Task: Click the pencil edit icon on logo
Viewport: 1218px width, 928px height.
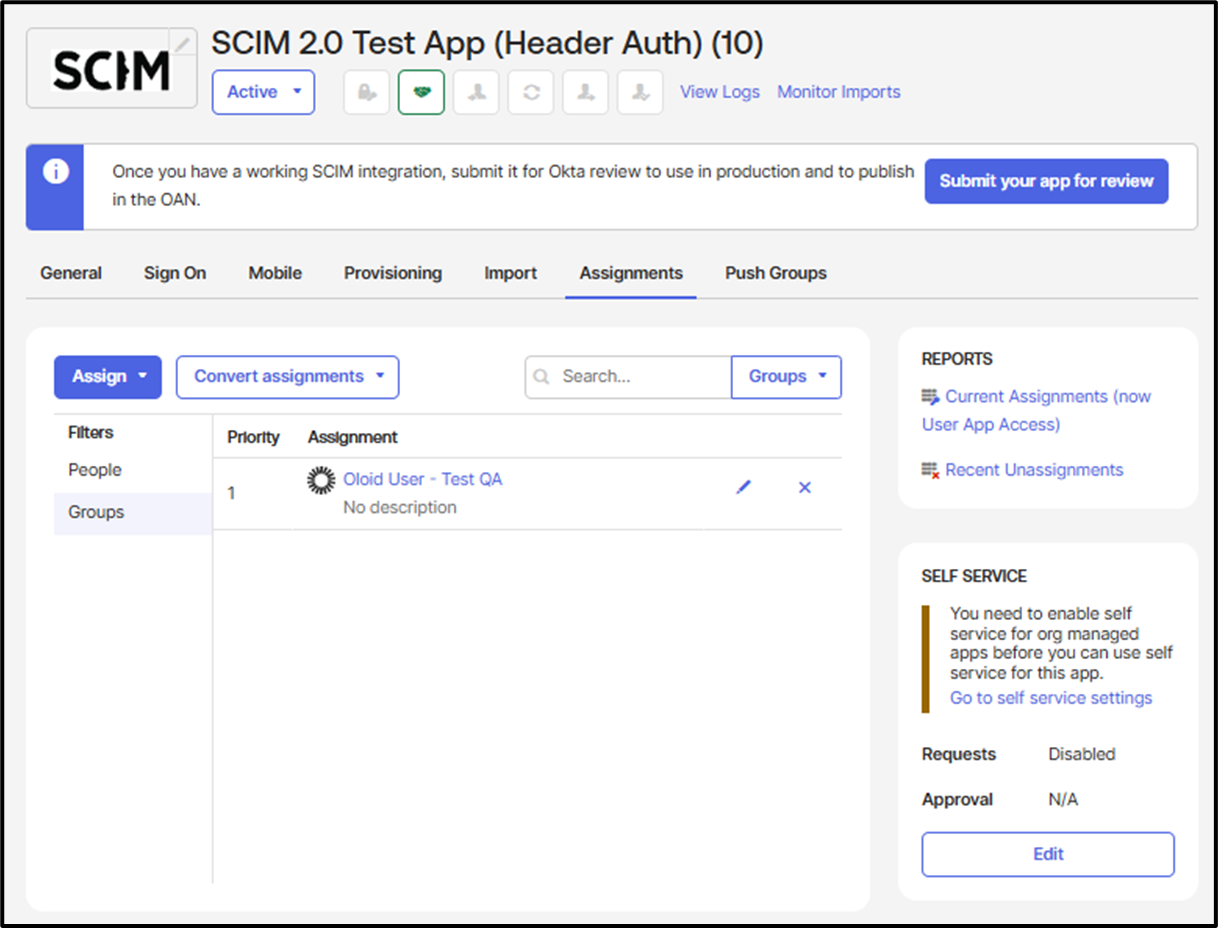Action: click(x=183, y=42)
